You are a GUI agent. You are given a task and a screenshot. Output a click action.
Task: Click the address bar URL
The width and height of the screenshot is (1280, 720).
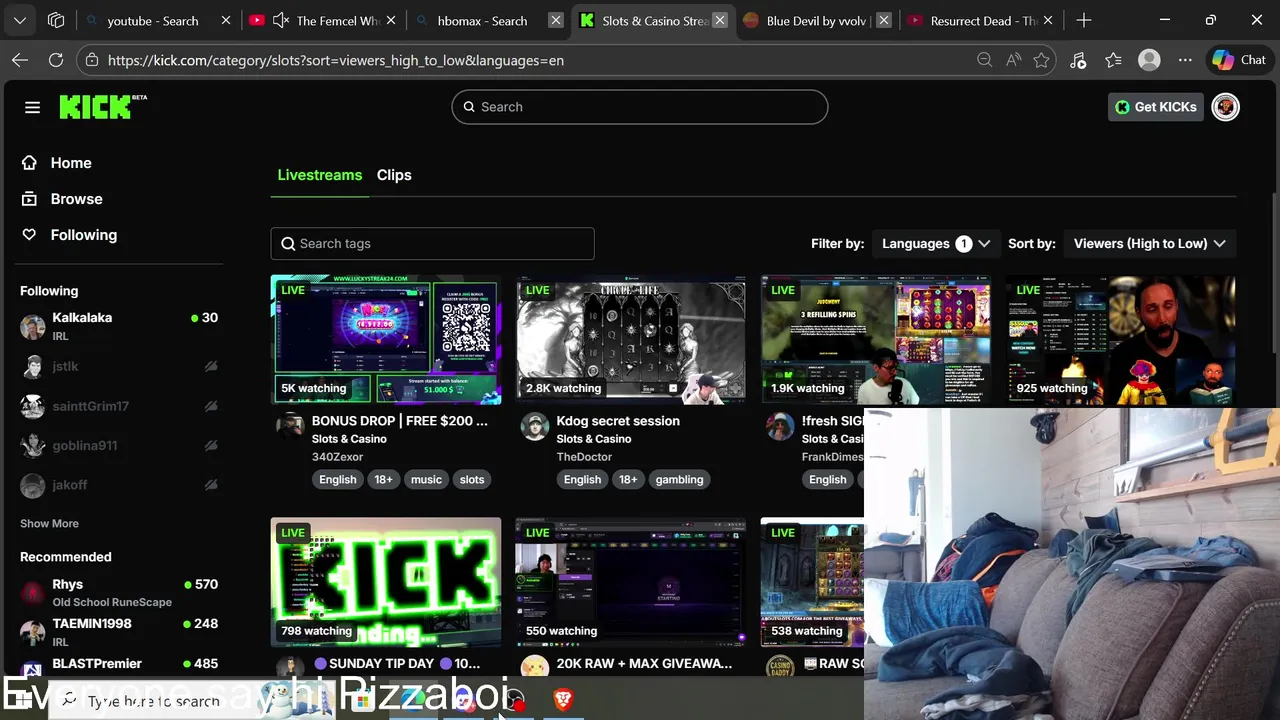[336, 60]
